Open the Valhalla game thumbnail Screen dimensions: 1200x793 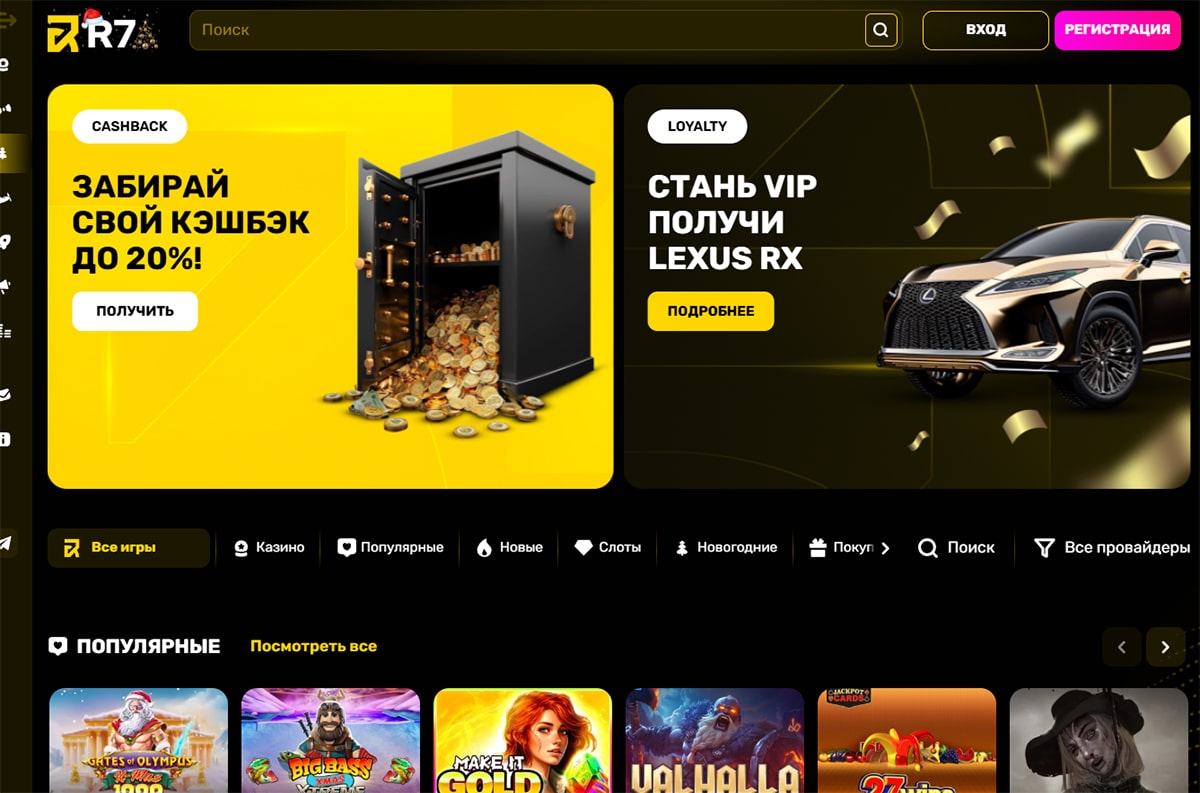click(x=714, y=740)
